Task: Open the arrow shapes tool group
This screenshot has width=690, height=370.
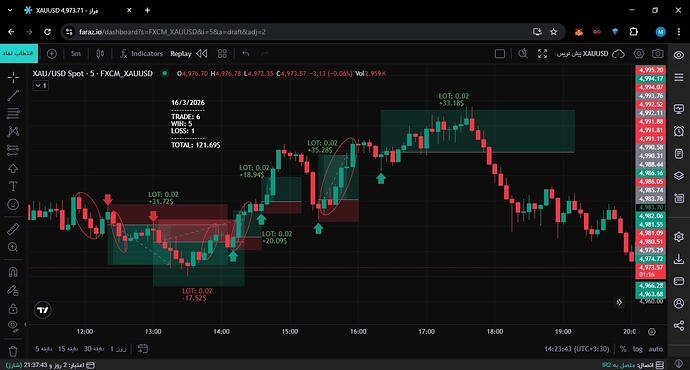Action: (13, 168)
